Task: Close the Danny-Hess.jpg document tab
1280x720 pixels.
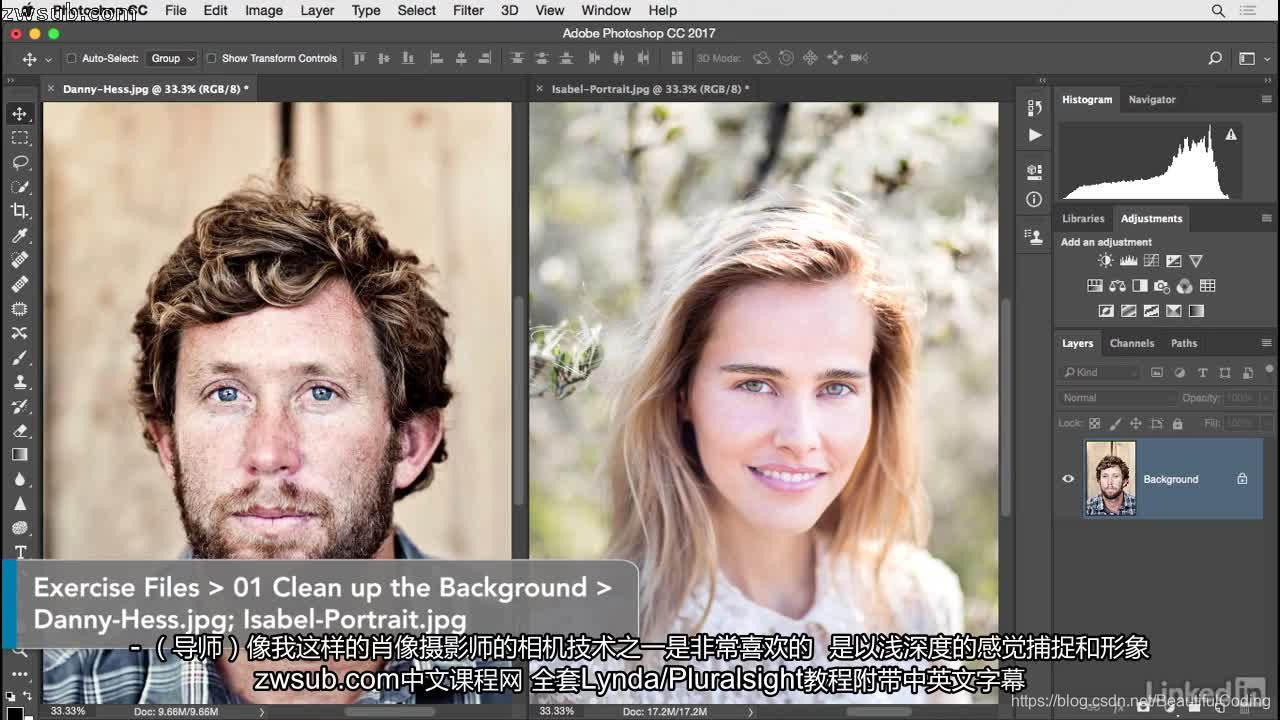Action: click(52, 89)
